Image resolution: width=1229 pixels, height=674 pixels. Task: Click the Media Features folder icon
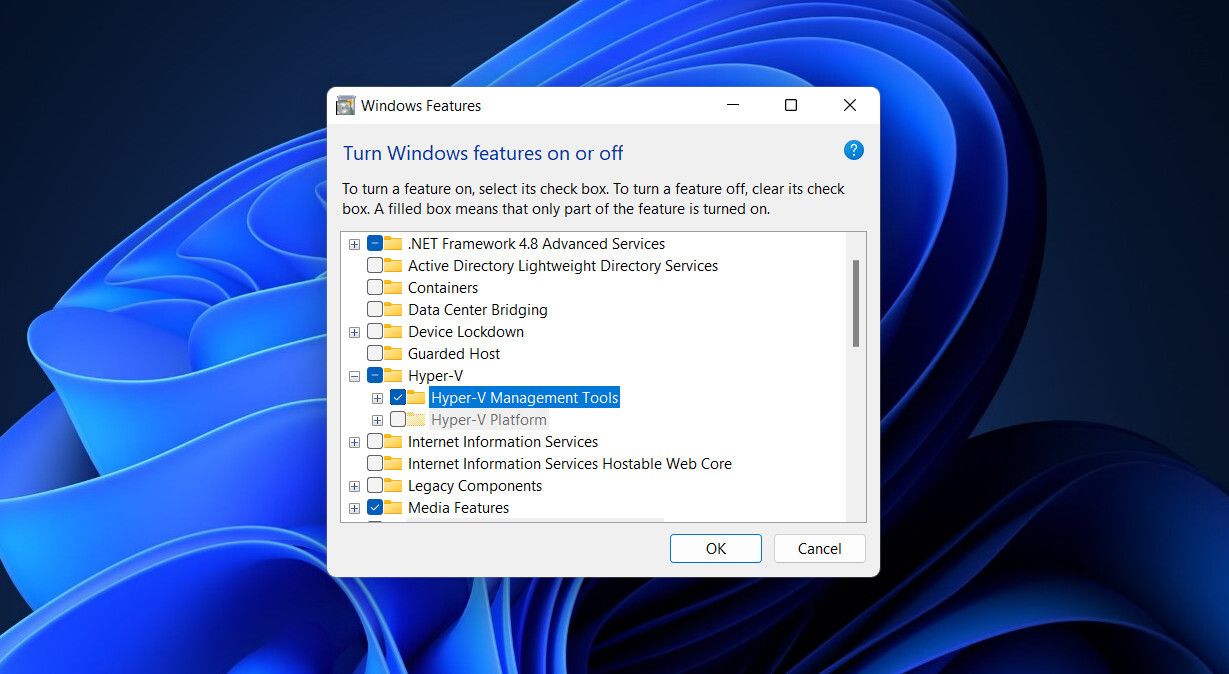click(391, 507)
